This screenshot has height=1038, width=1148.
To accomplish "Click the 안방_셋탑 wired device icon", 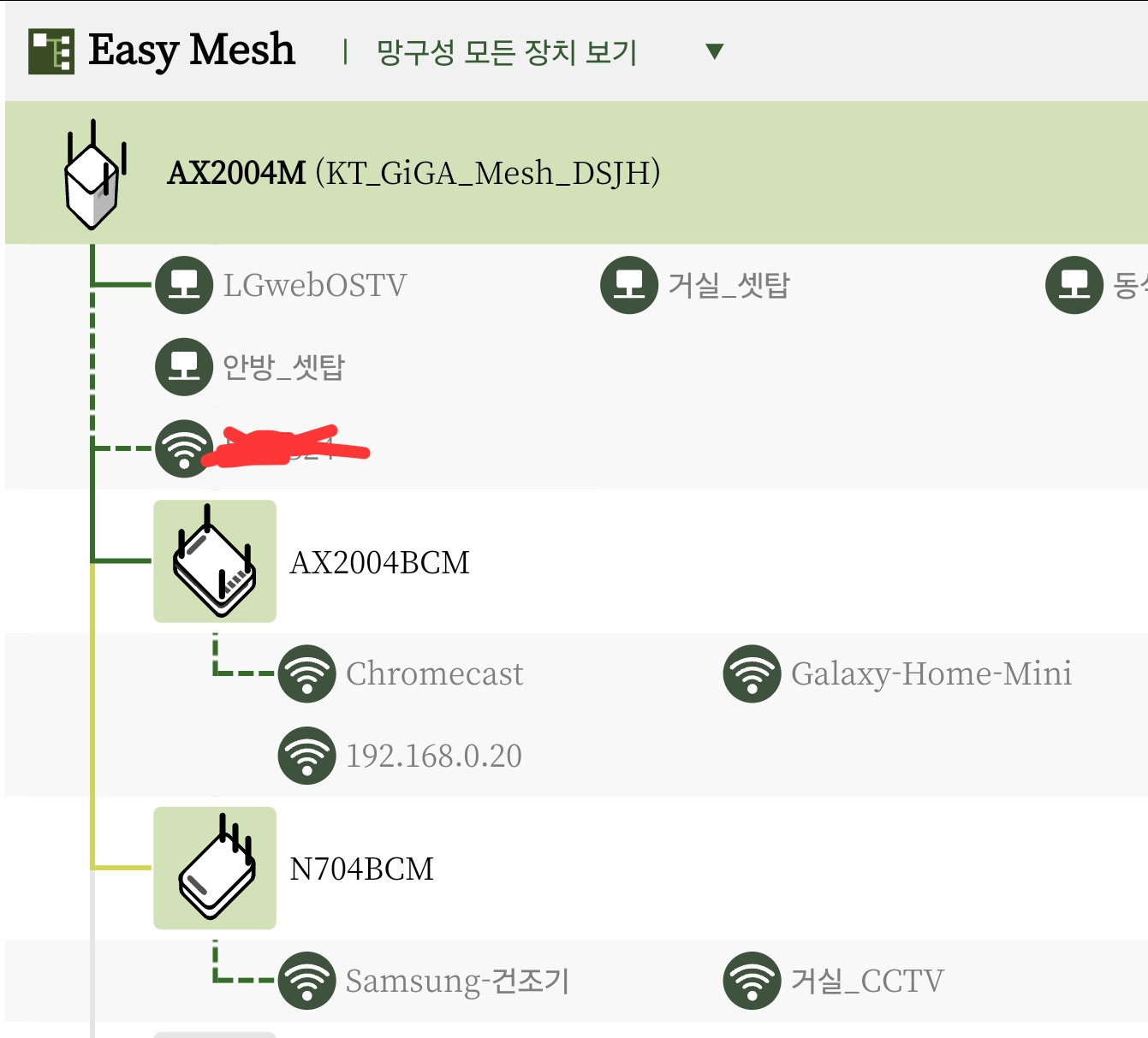I will pyautogui.click(x=184, y=367).
